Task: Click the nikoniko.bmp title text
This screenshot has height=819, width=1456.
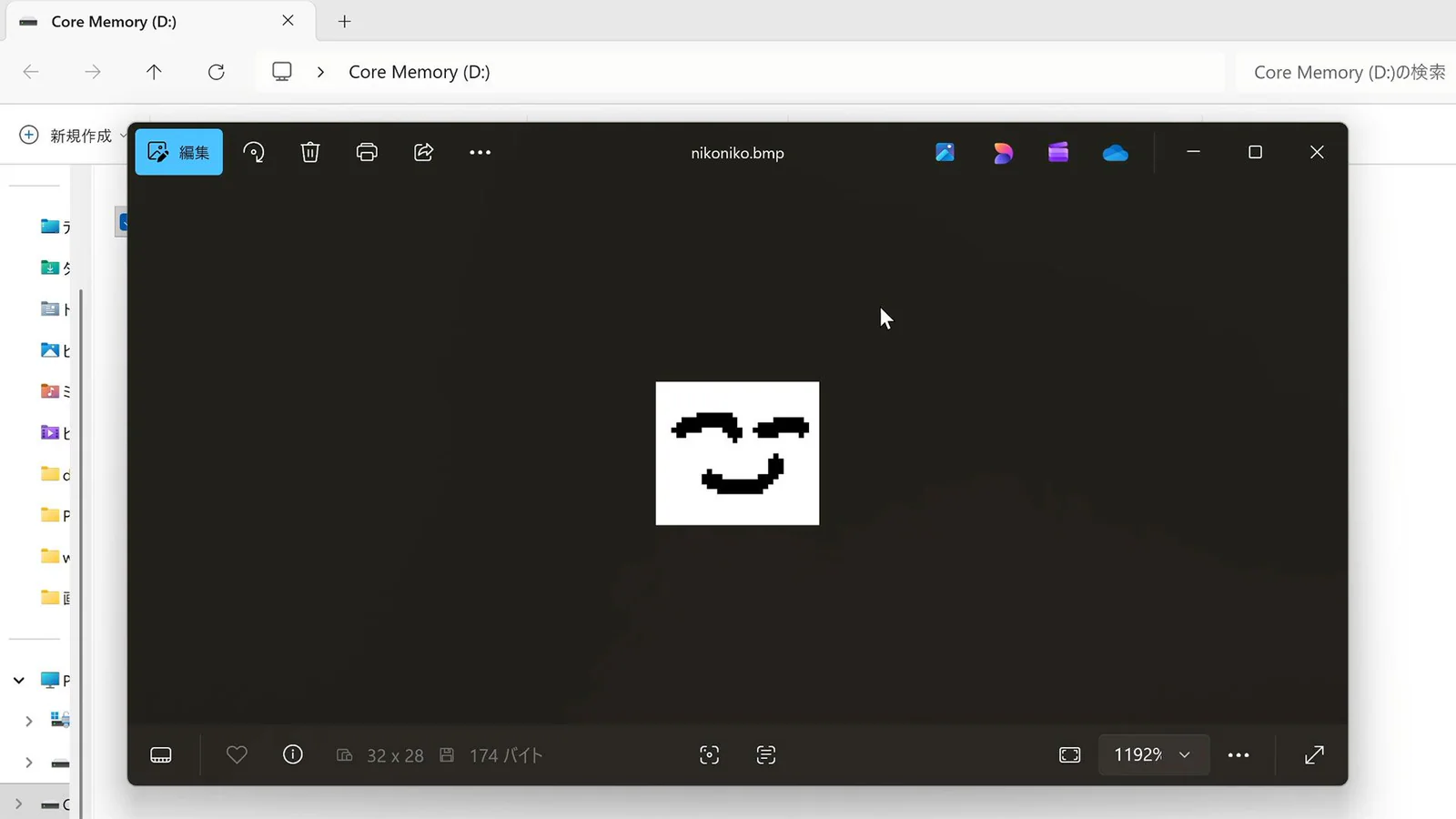Action: coord(737,153)
